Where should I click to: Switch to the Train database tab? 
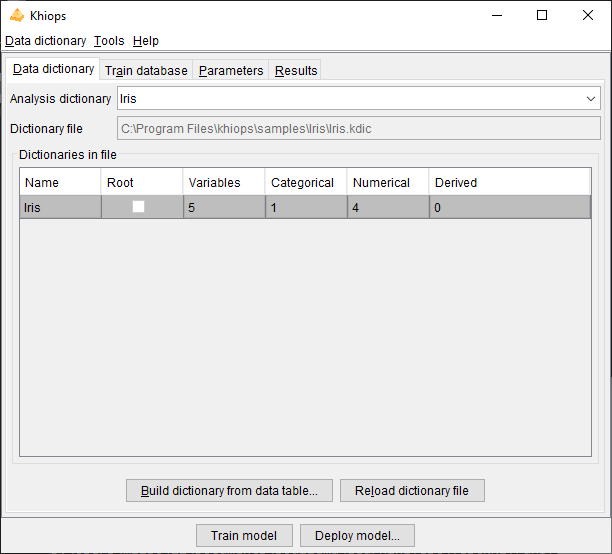pos(146,71)
